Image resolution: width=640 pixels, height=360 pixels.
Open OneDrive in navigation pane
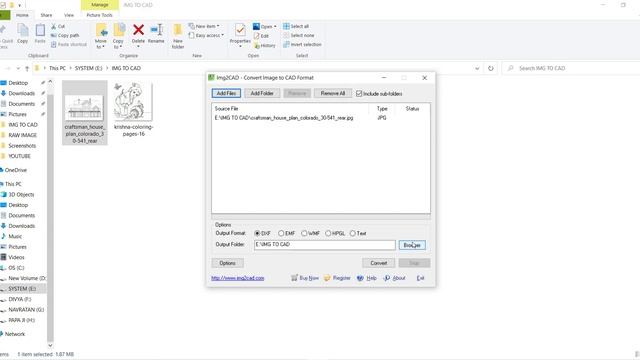tap(16, 170)
